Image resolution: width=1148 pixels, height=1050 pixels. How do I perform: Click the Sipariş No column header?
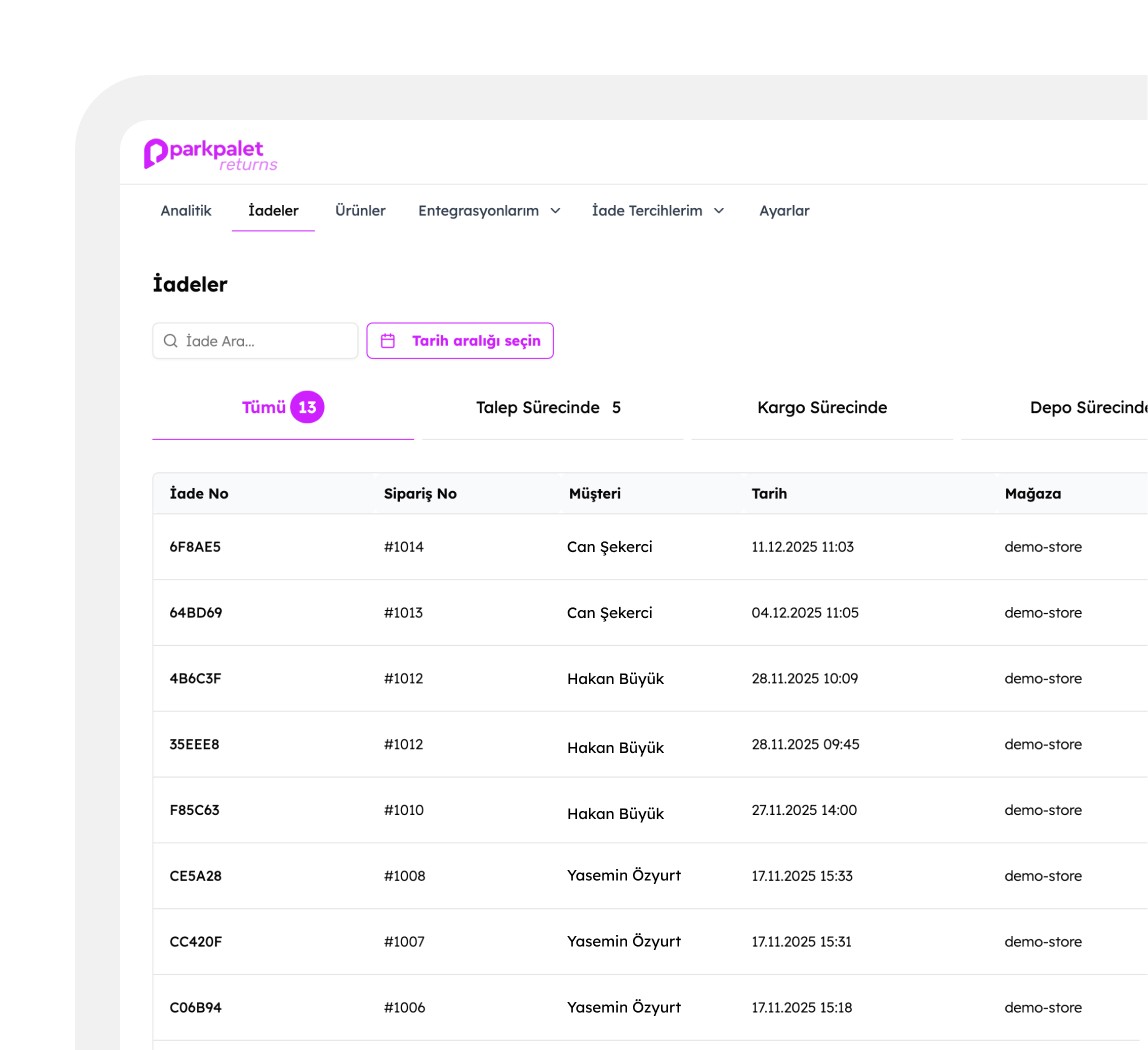pos(420,494)
